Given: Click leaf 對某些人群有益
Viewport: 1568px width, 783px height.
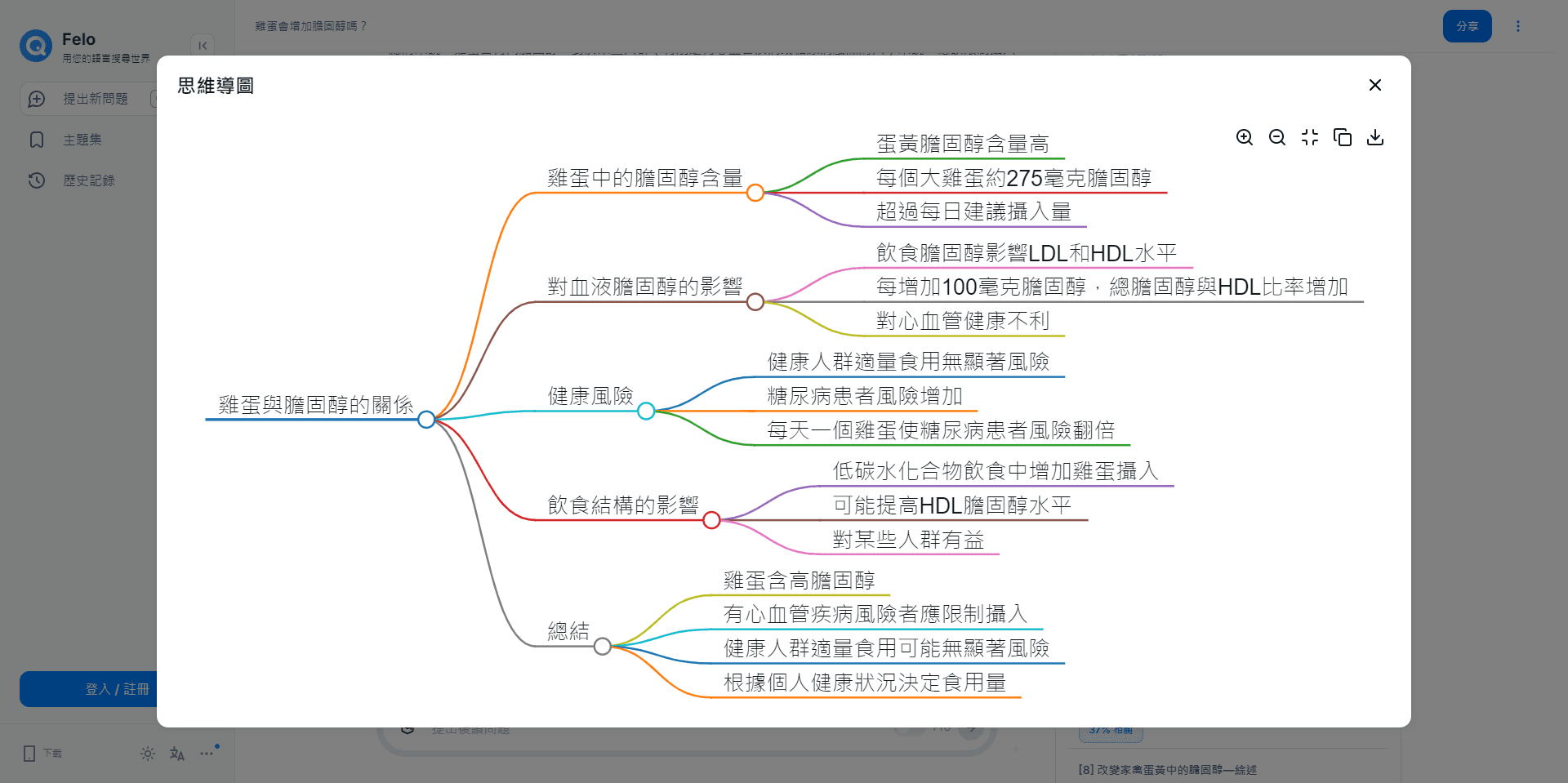Looking at the screenshot, I should coord(908,540).
